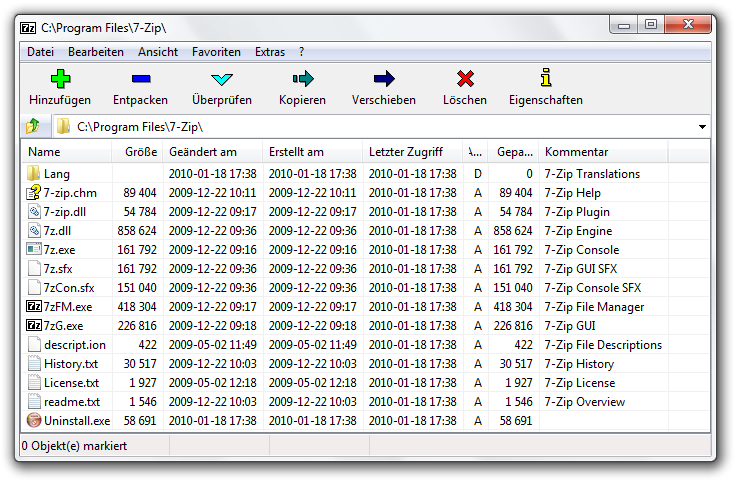Click the D attribute of Lang row

click(477, 174)
